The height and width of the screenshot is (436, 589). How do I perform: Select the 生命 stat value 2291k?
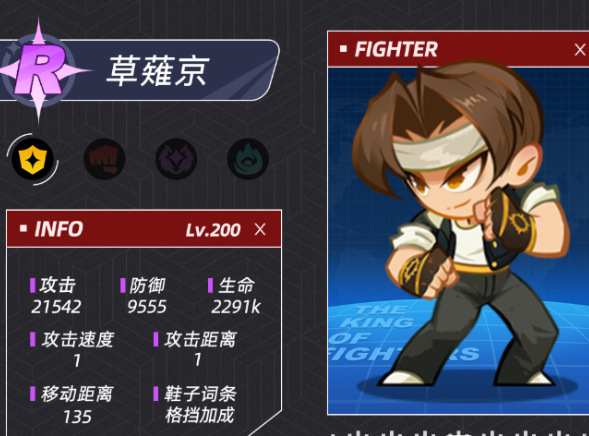236,307
